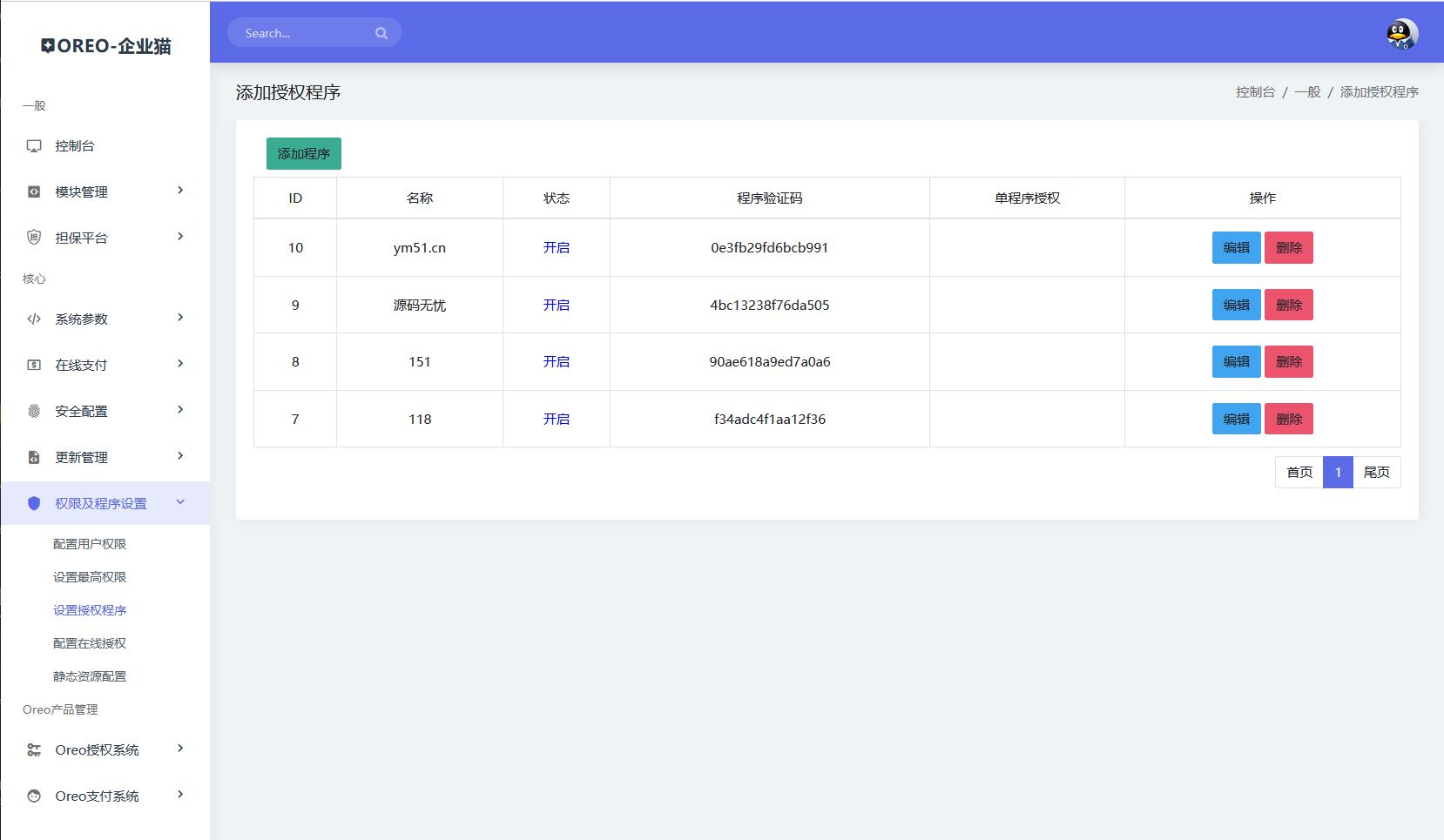The width and height of the screenshot is (1444, 840).
Task: Open the 控制台 monitor icon in sidebar
Action: coord(34,145)
